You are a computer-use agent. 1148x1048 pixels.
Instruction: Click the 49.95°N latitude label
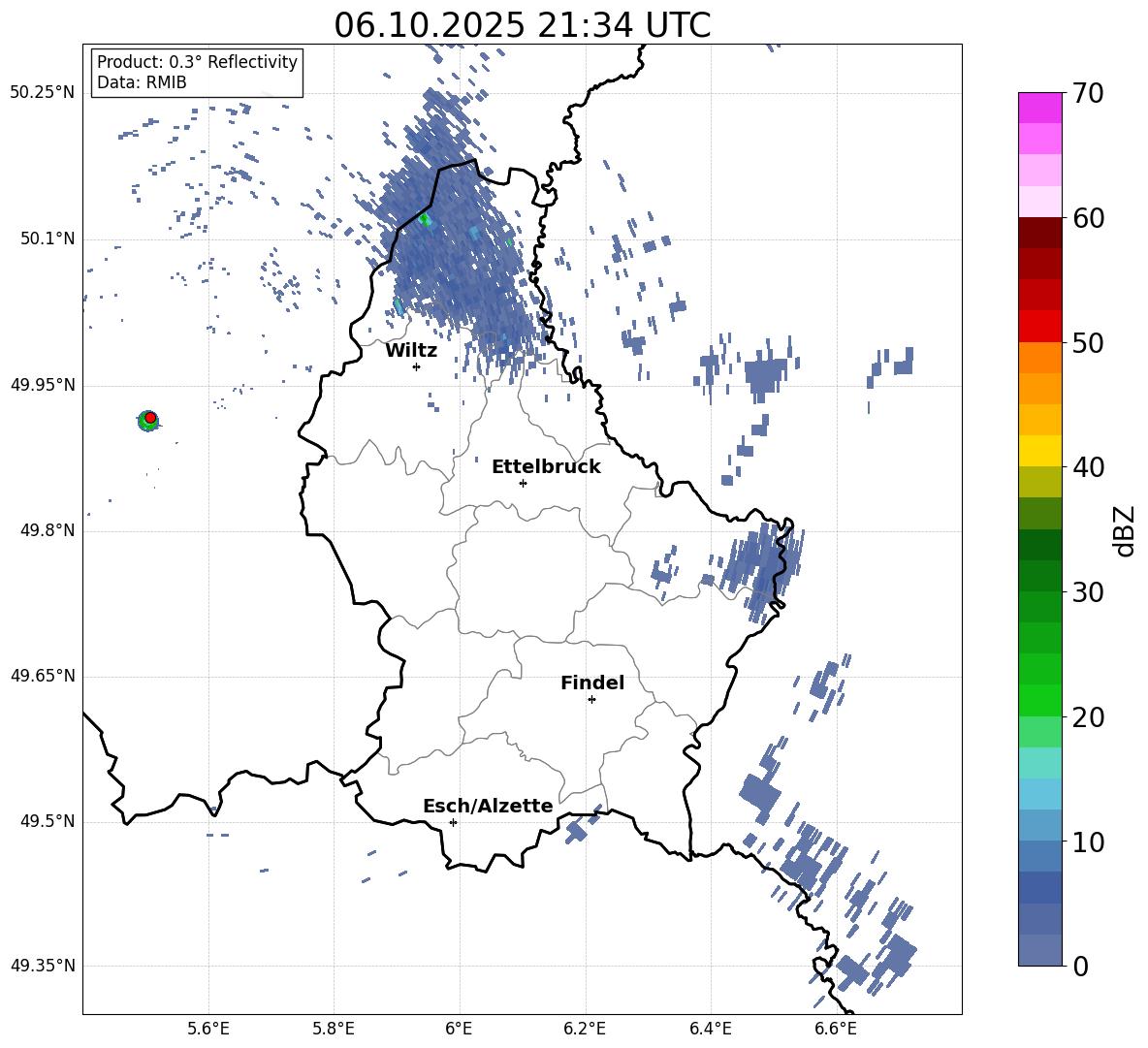click(43, 385)
